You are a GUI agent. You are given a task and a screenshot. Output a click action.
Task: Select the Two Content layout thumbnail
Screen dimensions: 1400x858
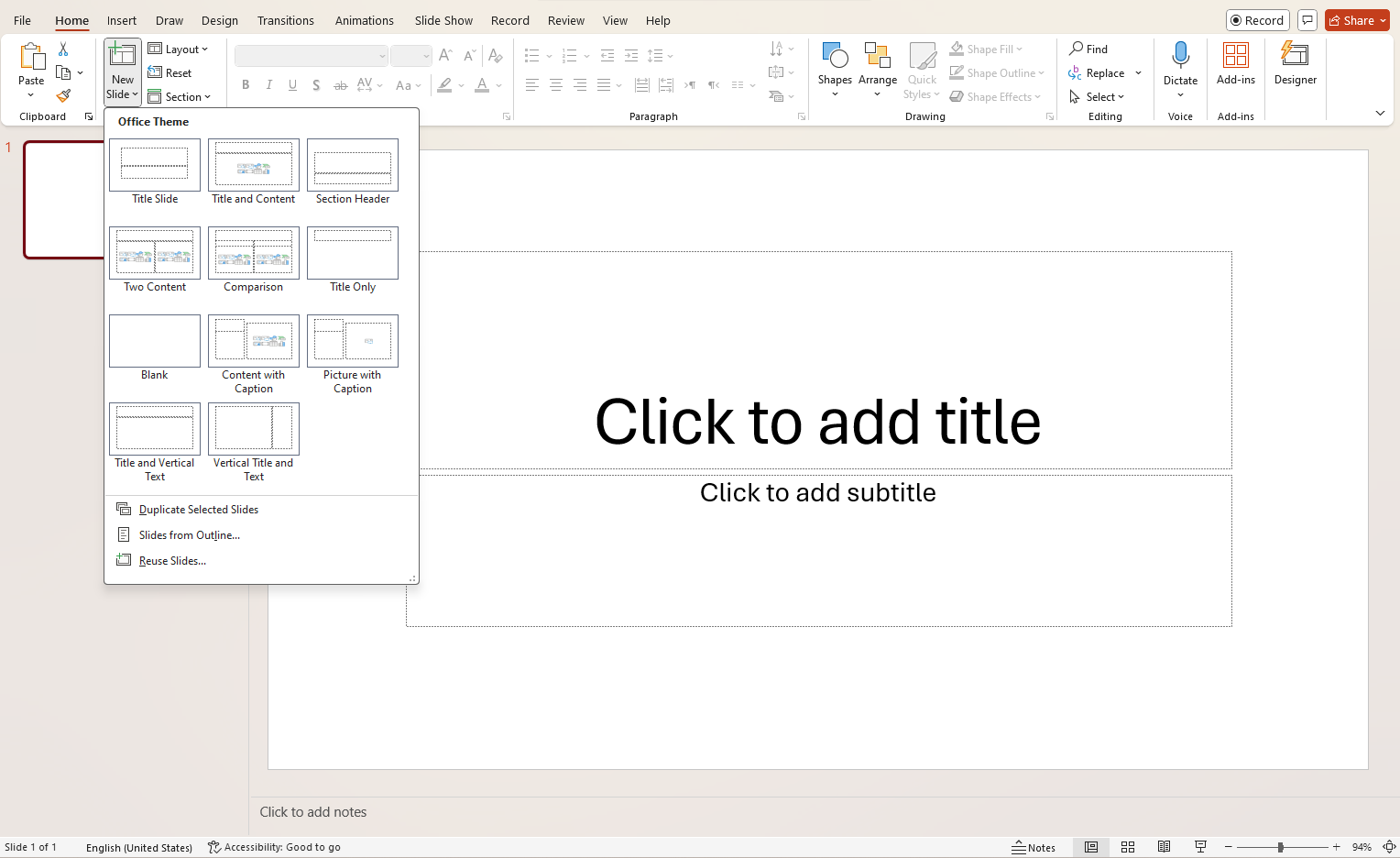click(154, 253)
